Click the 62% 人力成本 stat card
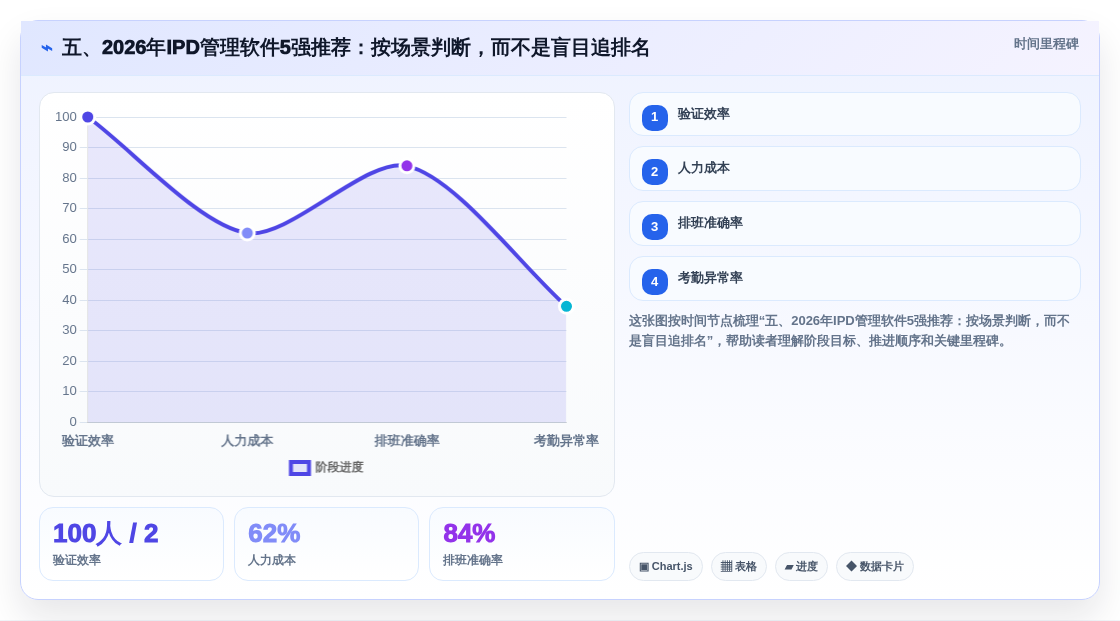Image resolution: width=1120 pixels, height=621 pixels. point(326,544)
